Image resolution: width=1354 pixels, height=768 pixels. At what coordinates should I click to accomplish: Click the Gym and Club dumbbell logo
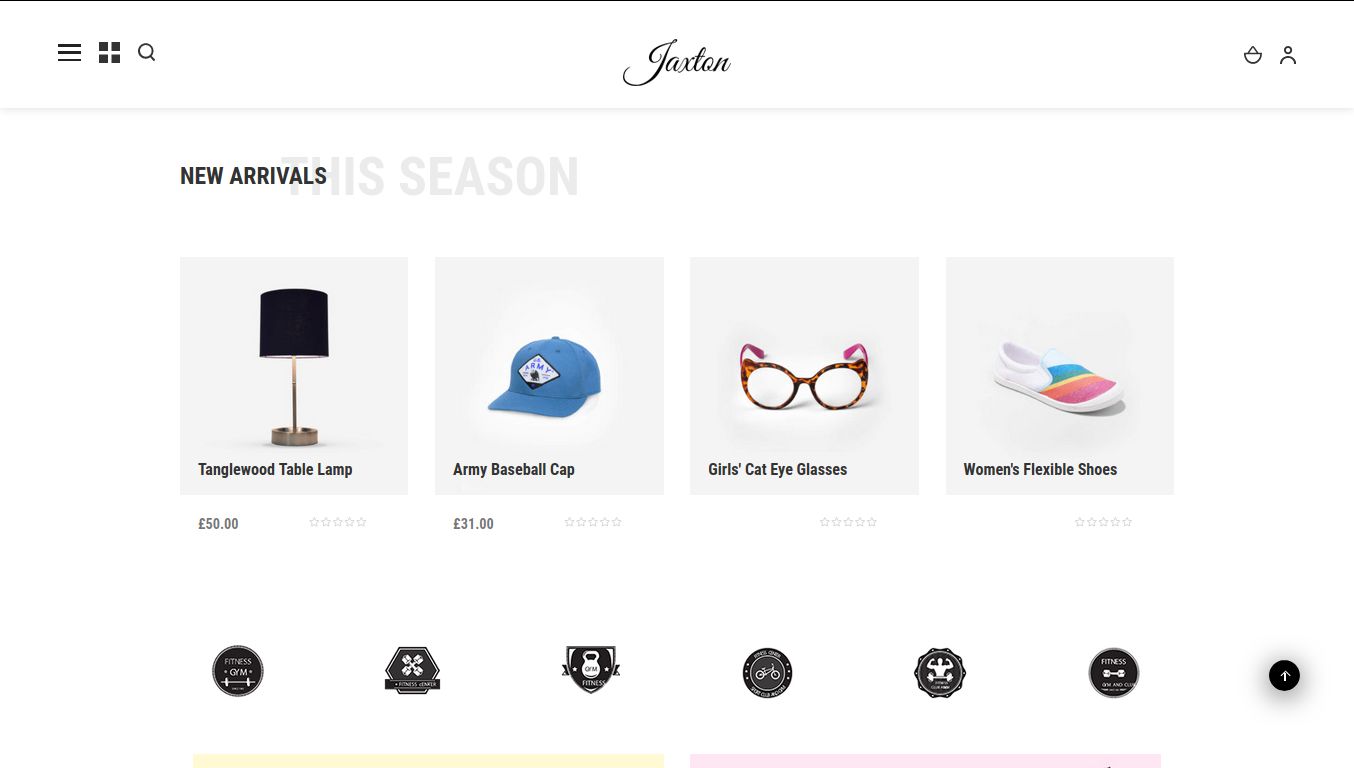tap(1114, 672)
